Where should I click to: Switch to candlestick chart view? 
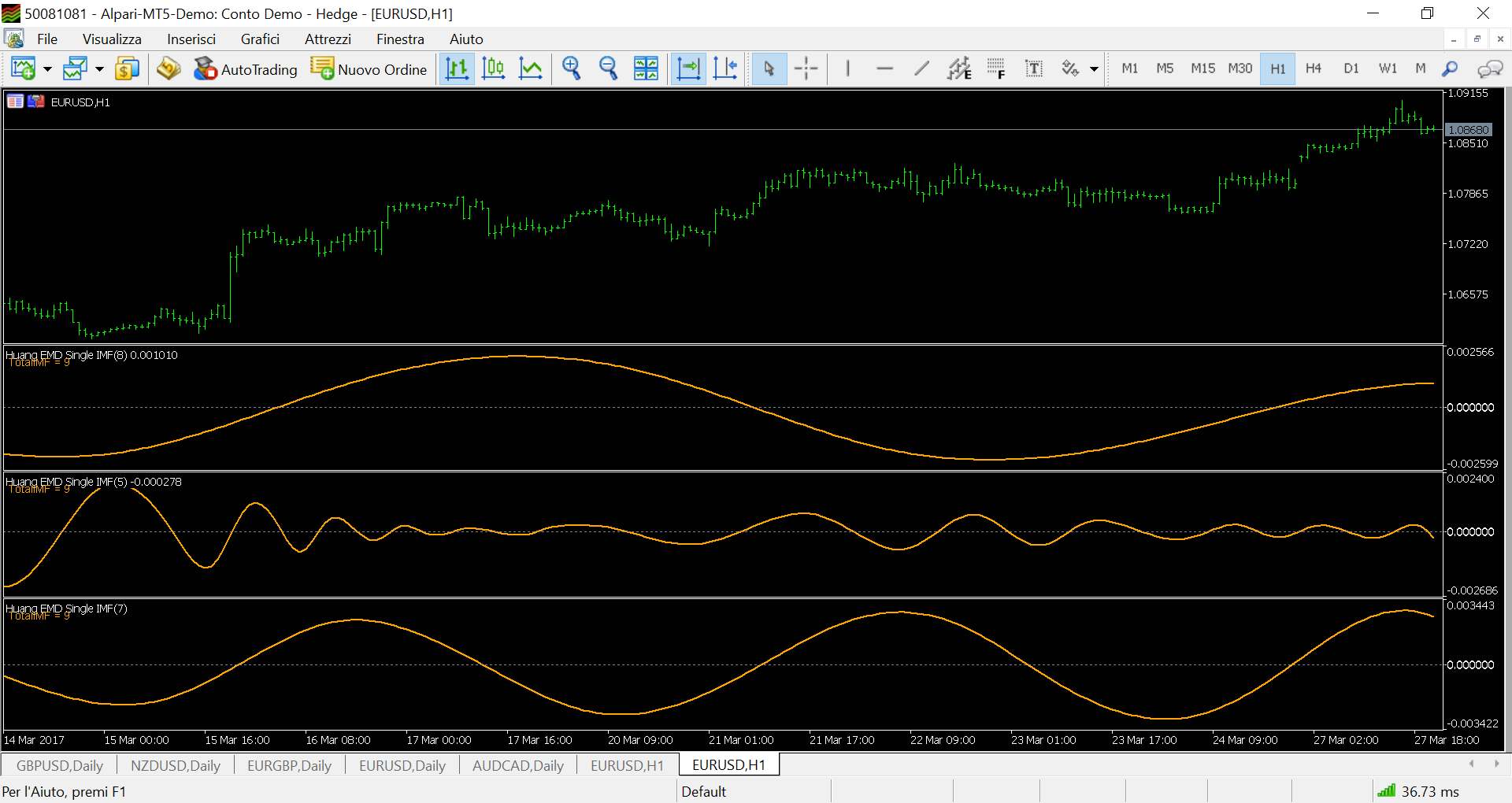(x=494, y=69)
